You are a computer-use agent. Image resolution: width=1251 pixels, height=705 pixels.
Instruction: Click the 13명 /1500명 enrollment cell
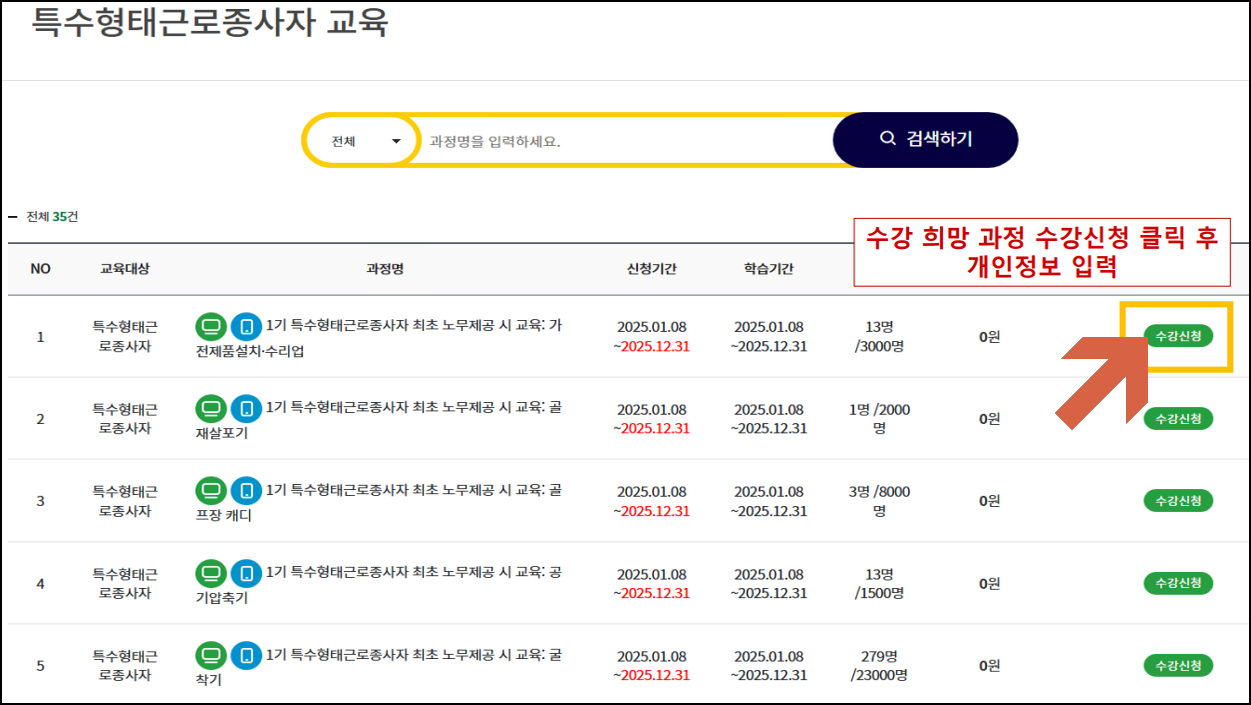[x=880, y=584]
